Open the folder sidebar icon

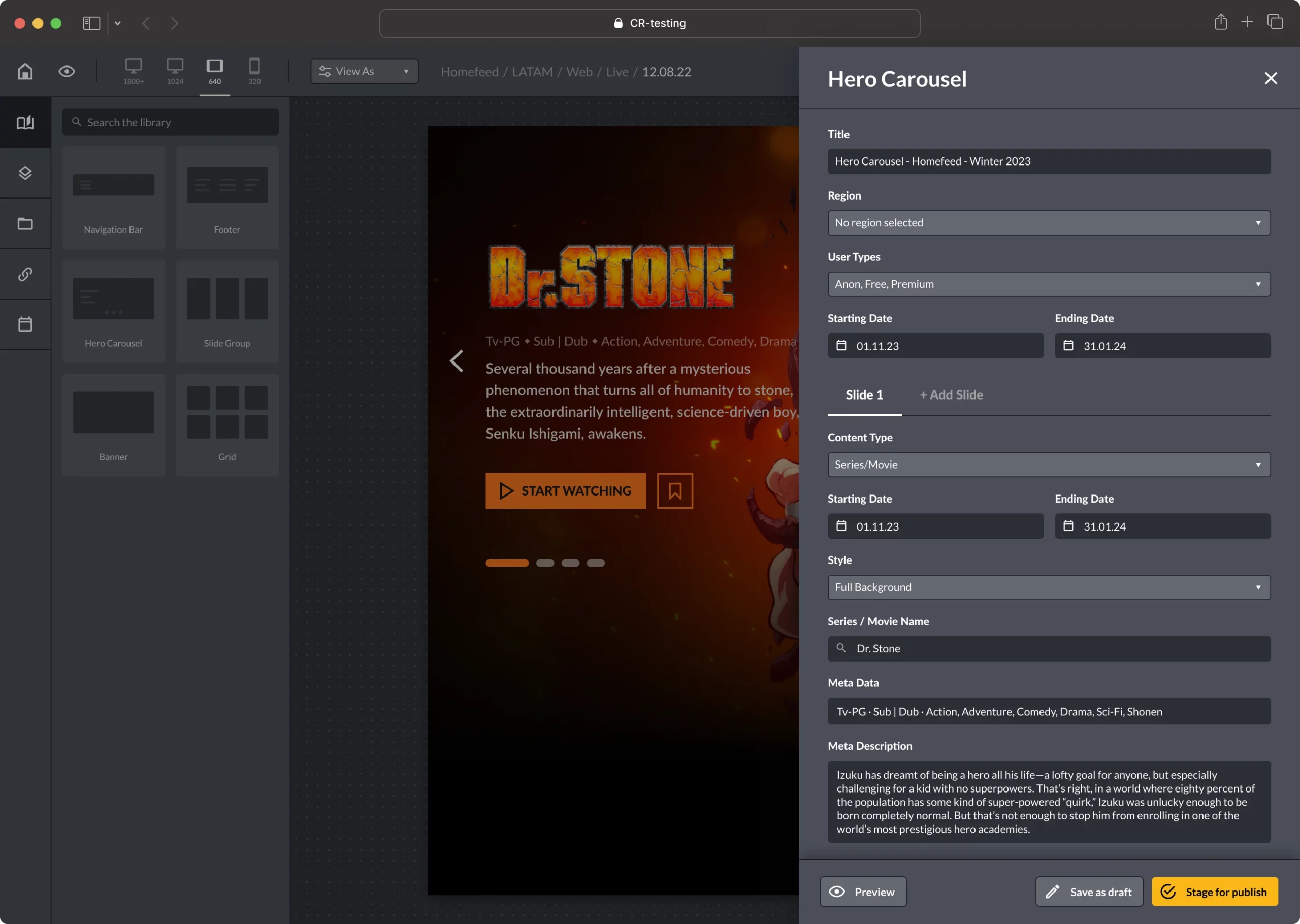click(25, 223)
